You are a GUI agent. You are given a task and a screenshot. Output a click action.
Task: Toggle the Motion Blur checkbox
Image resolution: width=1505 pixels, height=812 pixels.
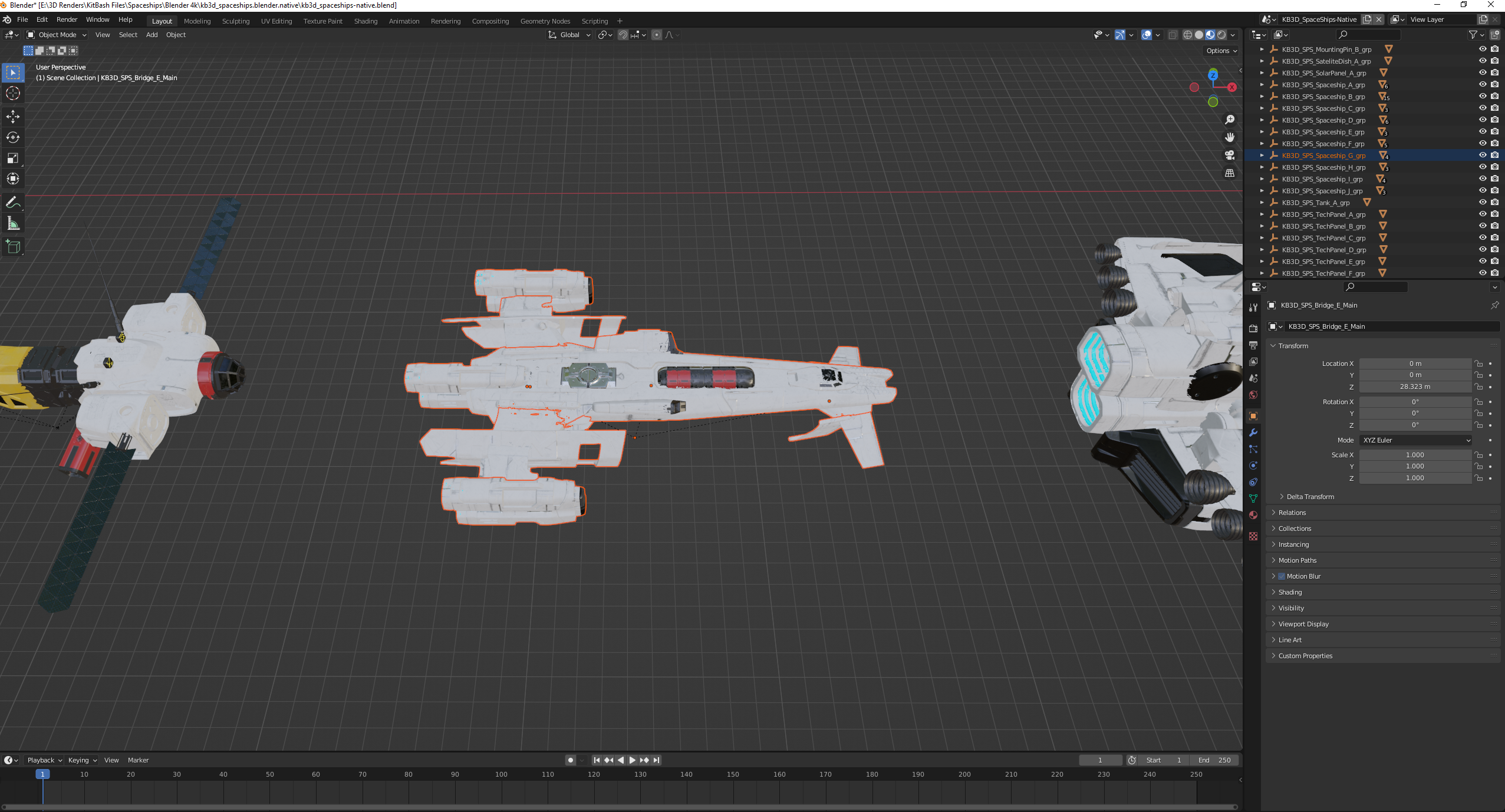[x=1282, y=576]
